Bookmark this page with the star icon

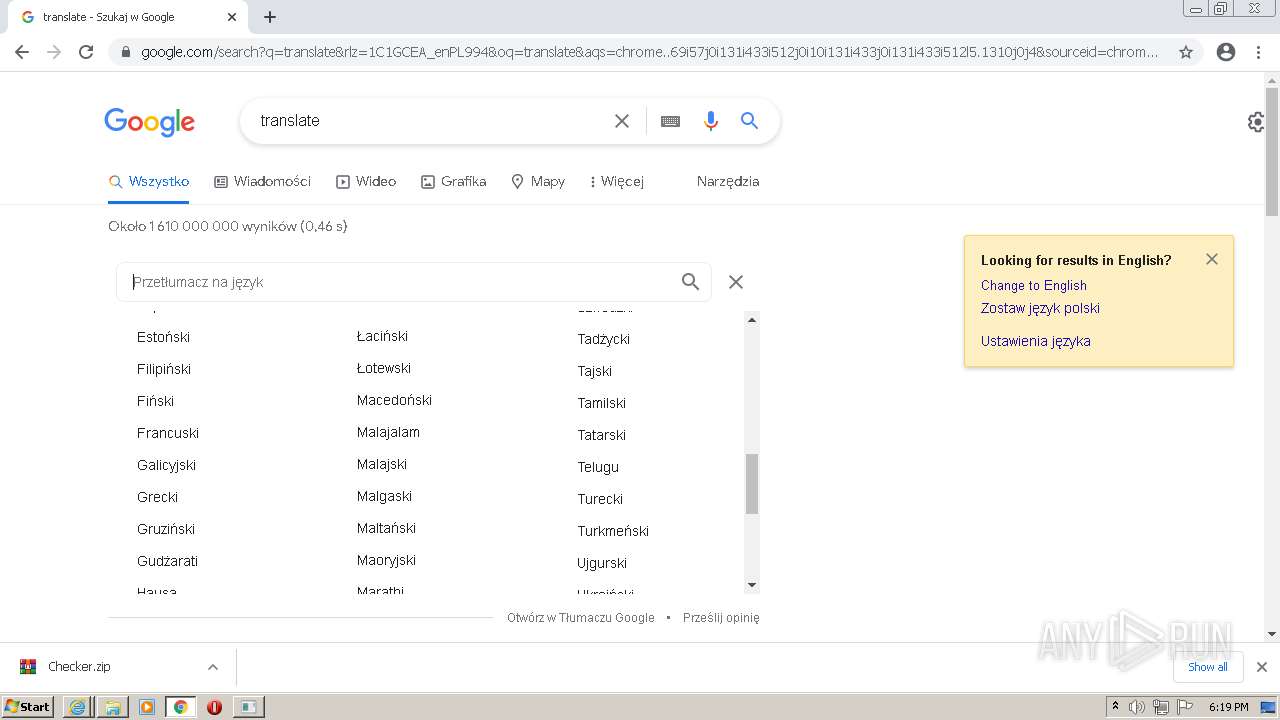pos(1186,52)
